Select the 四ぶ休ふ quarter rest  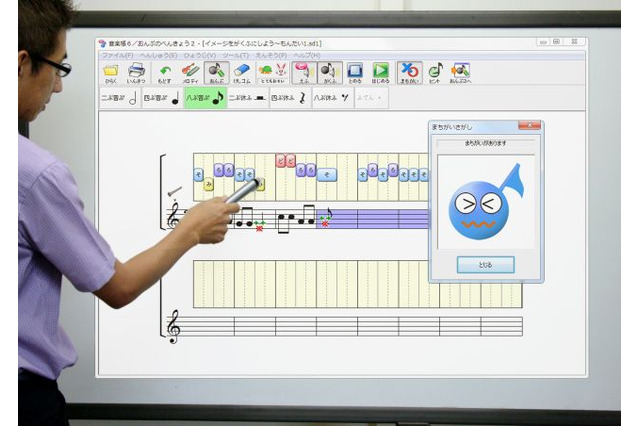[290, 98]
